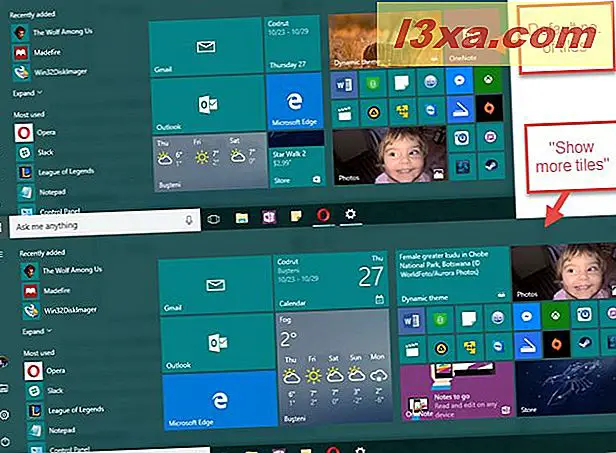
Task: Open the Movies & TV tile in the upper Start menu
Action: point(345,114)
